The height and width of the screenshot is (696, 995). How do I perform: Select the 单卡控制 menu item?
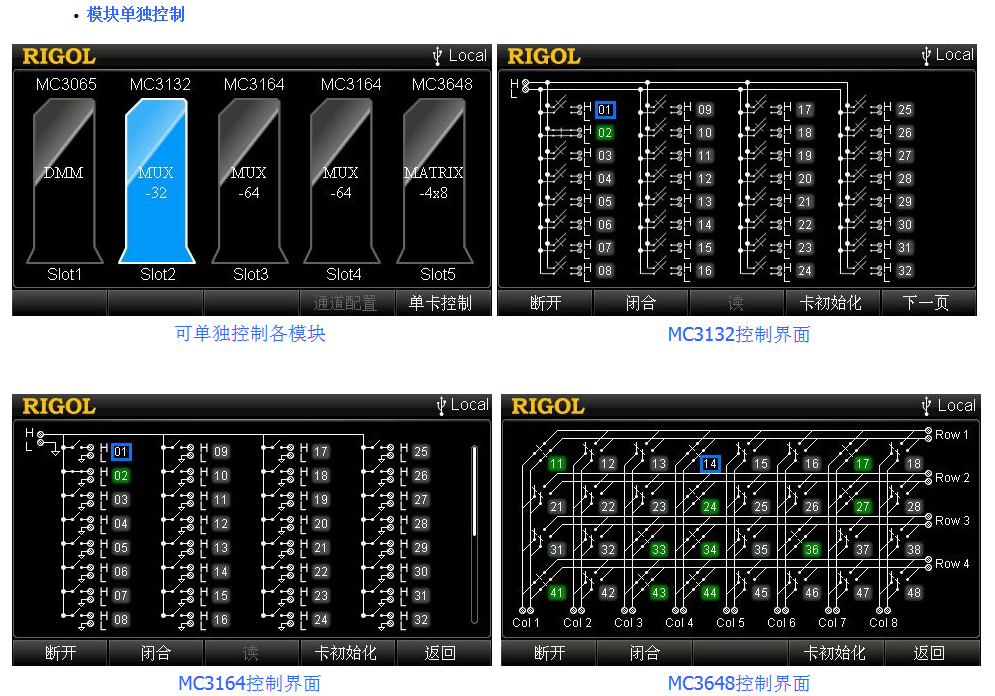pos(443,302)
